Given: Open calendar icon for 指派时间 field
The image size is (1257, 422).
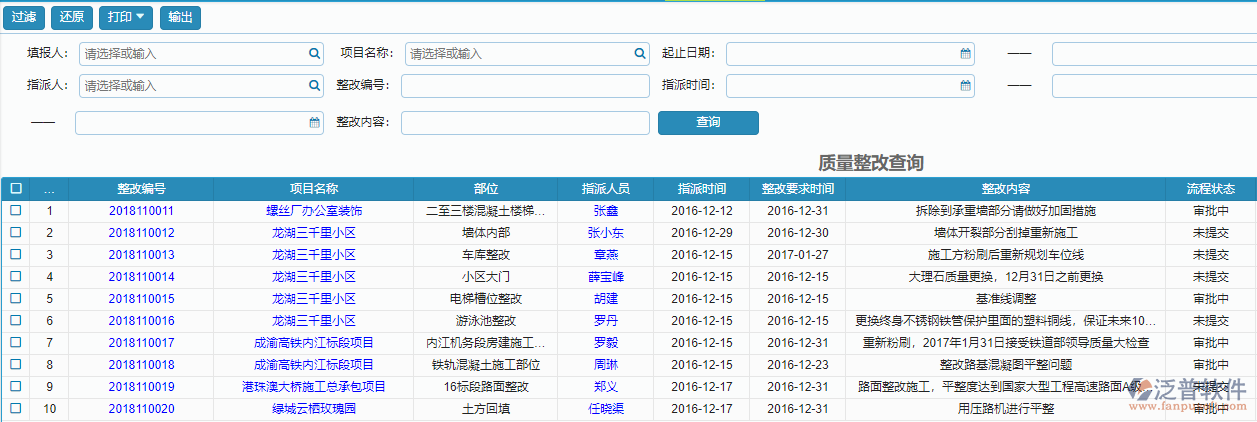Looking at the screenshot, I should coord(965,86).
